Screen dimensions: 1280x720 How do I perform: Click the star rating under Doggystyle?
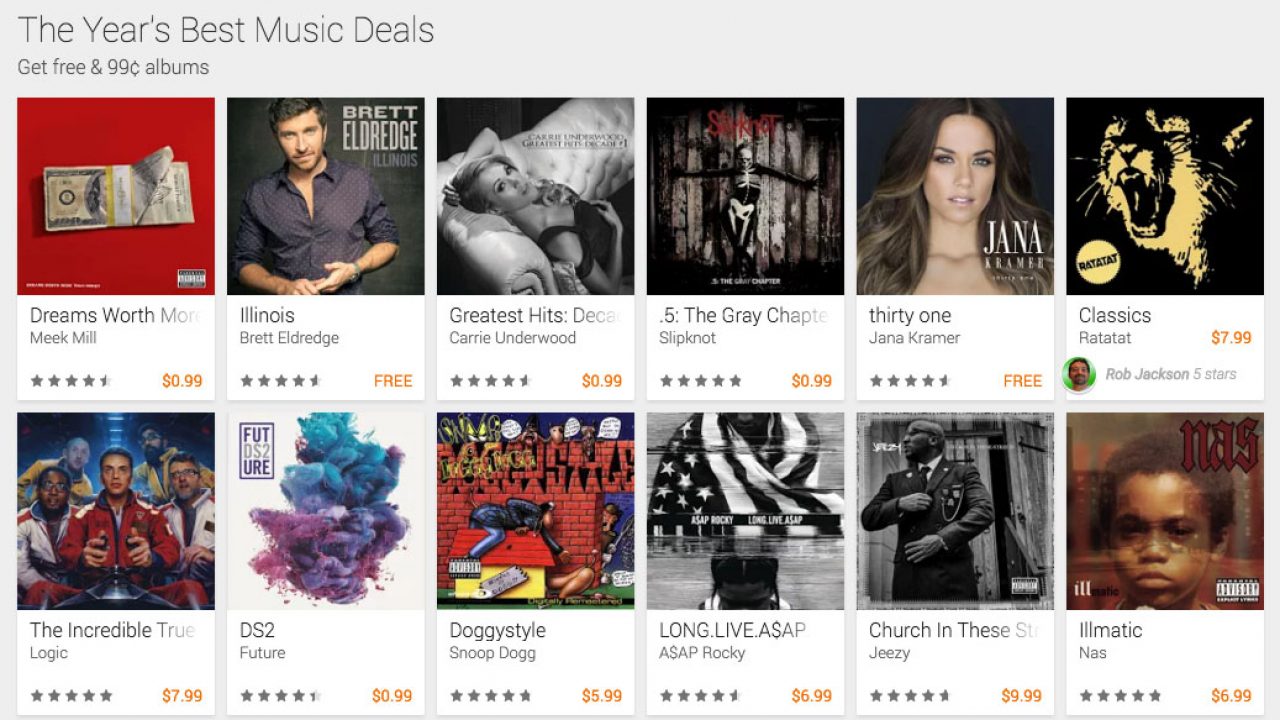point(490,696)
